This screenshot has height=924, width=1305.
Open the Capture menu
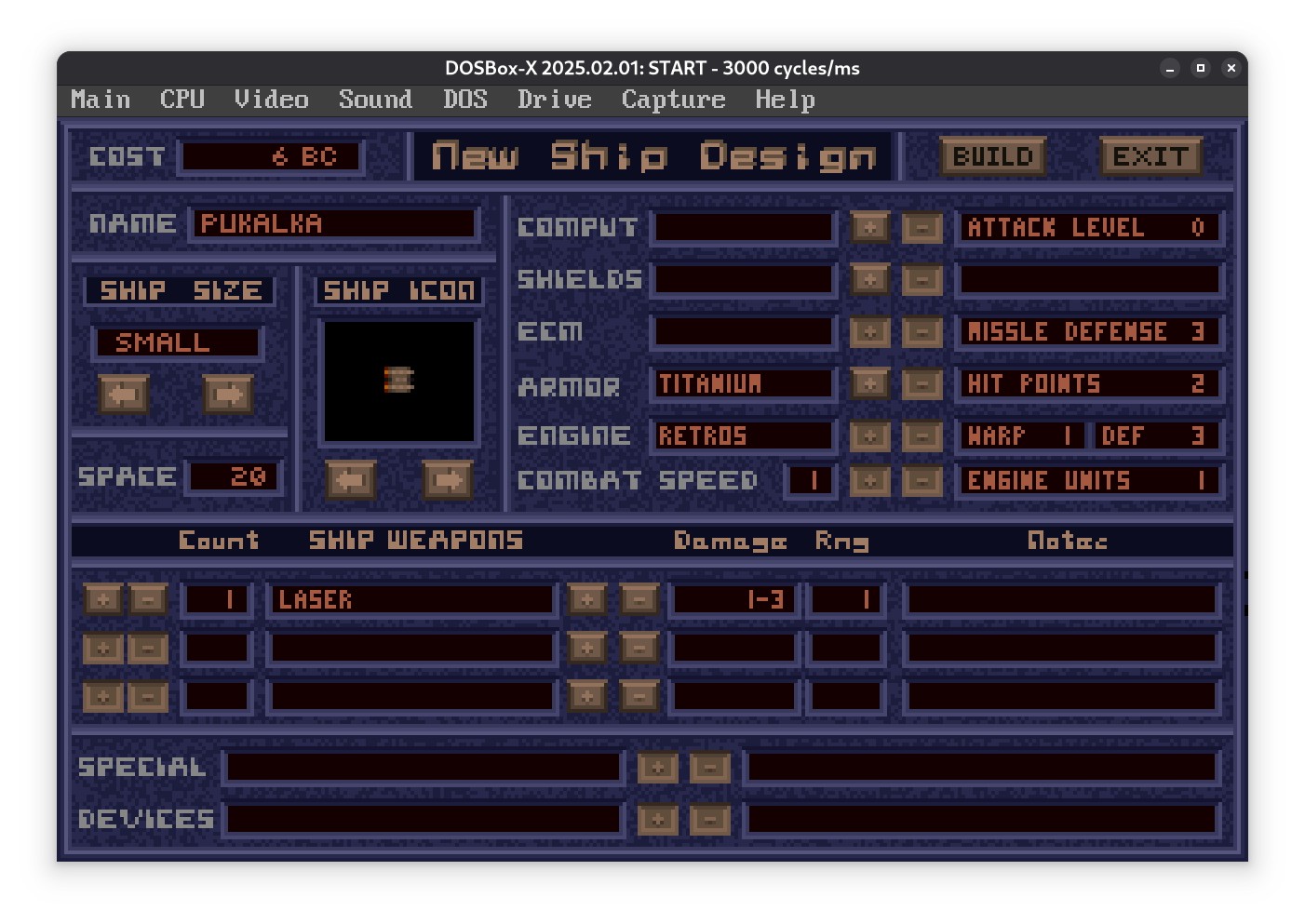pos(673,100)
